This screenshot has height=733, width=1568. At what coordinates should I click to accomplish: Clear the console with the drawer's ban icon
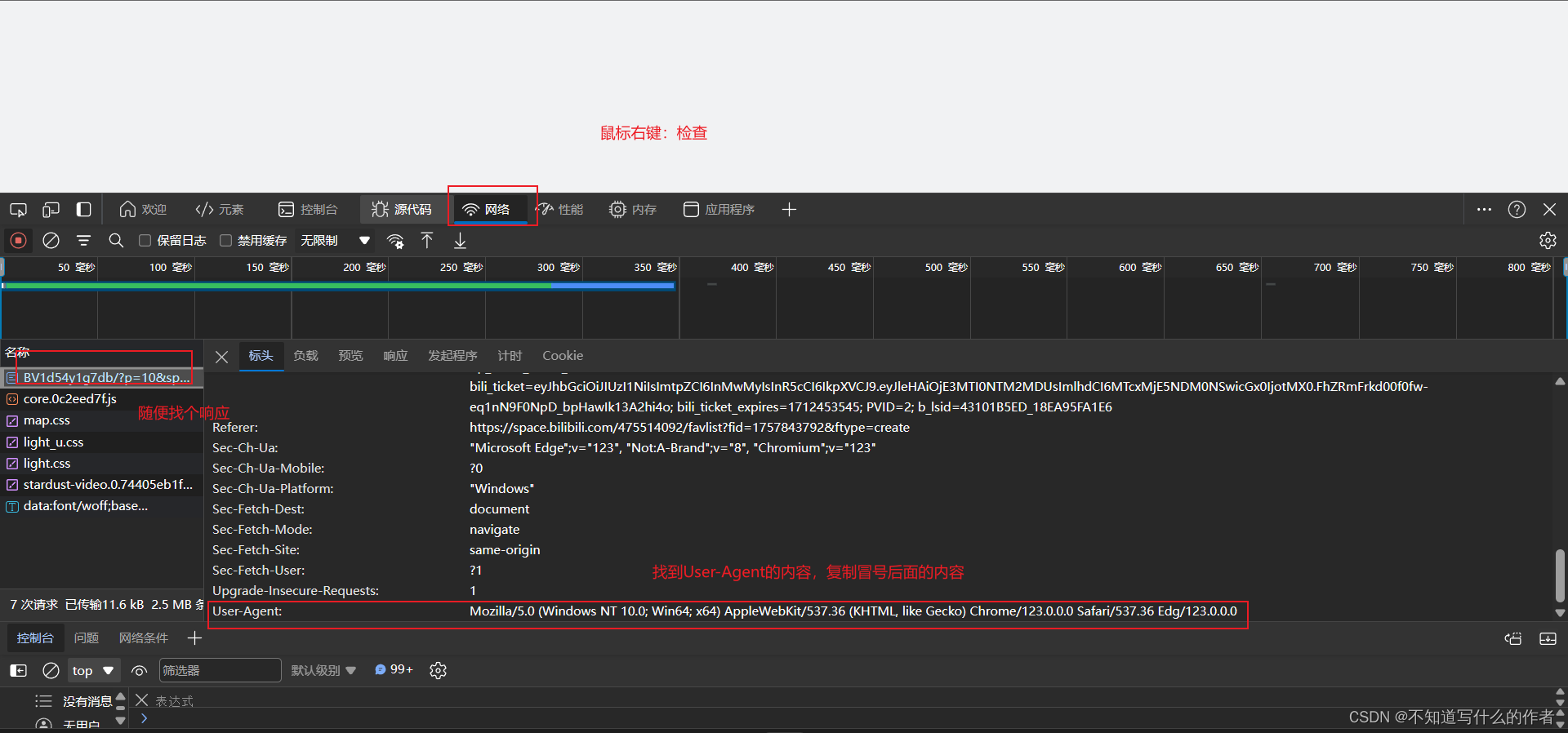click(51, 671)
